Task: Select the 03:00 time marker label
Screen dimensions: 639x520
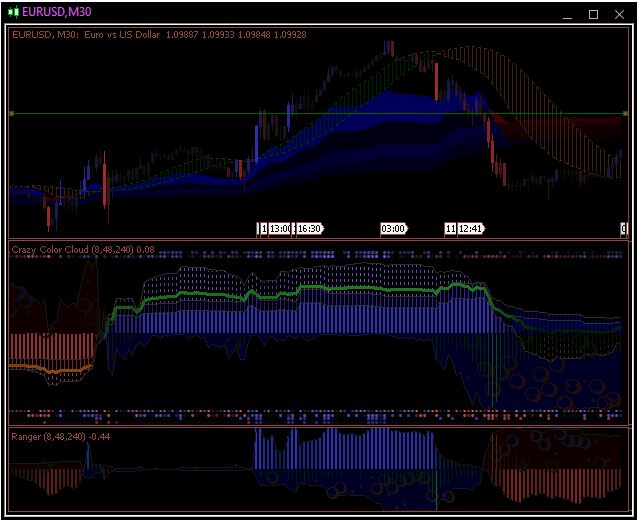Action: click(393, 229)
